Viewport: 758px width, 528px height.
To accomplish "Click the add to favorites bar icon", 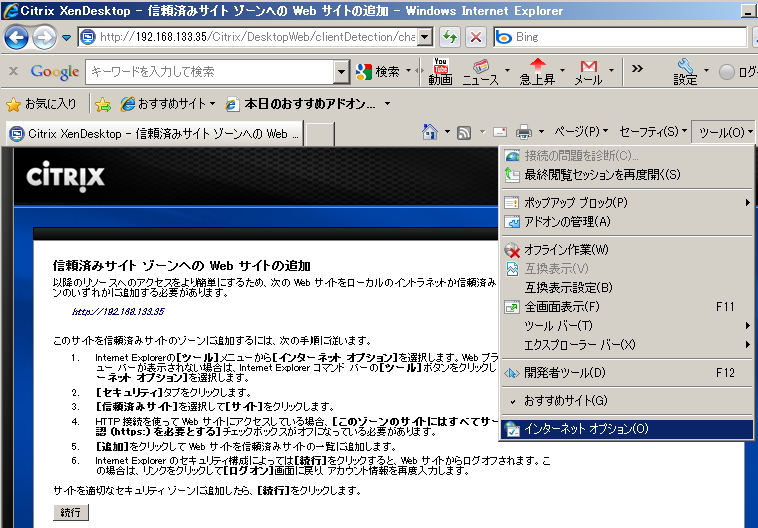I will [x=103, y=104].
